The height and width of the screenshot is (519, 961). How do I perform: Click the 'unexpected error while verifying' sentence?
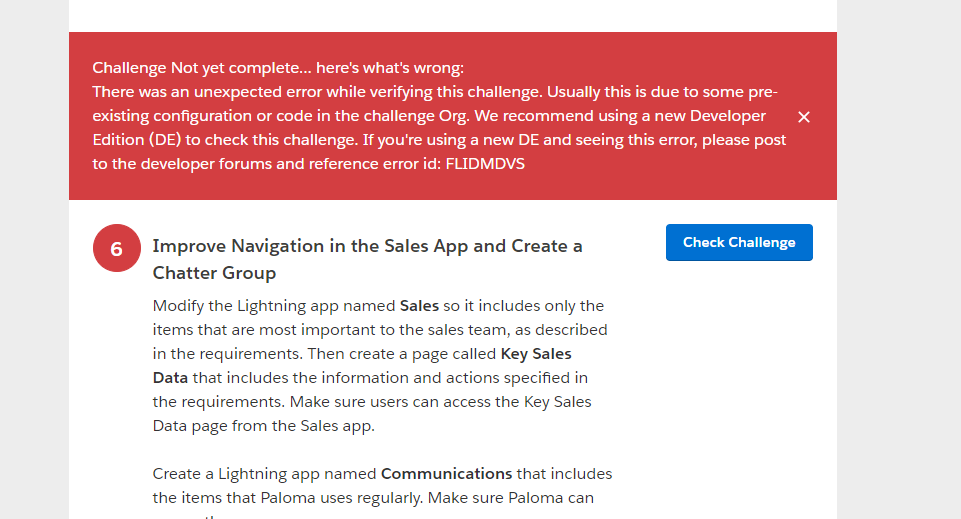point(300,92)
